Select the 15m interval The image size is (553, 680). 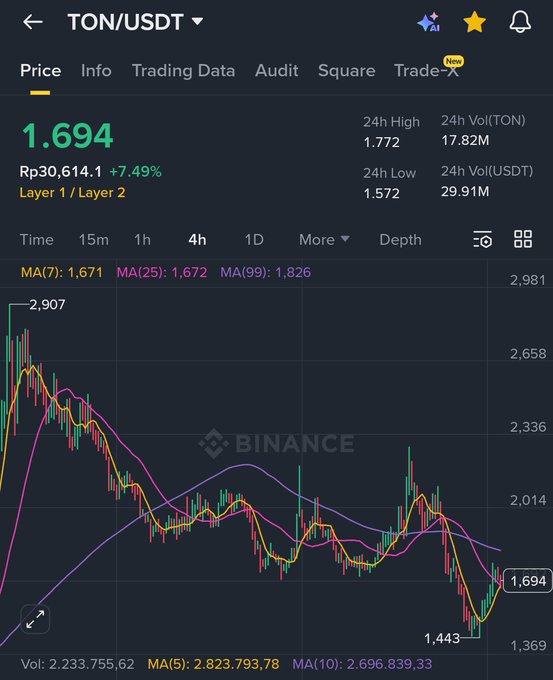pos(94,239)
